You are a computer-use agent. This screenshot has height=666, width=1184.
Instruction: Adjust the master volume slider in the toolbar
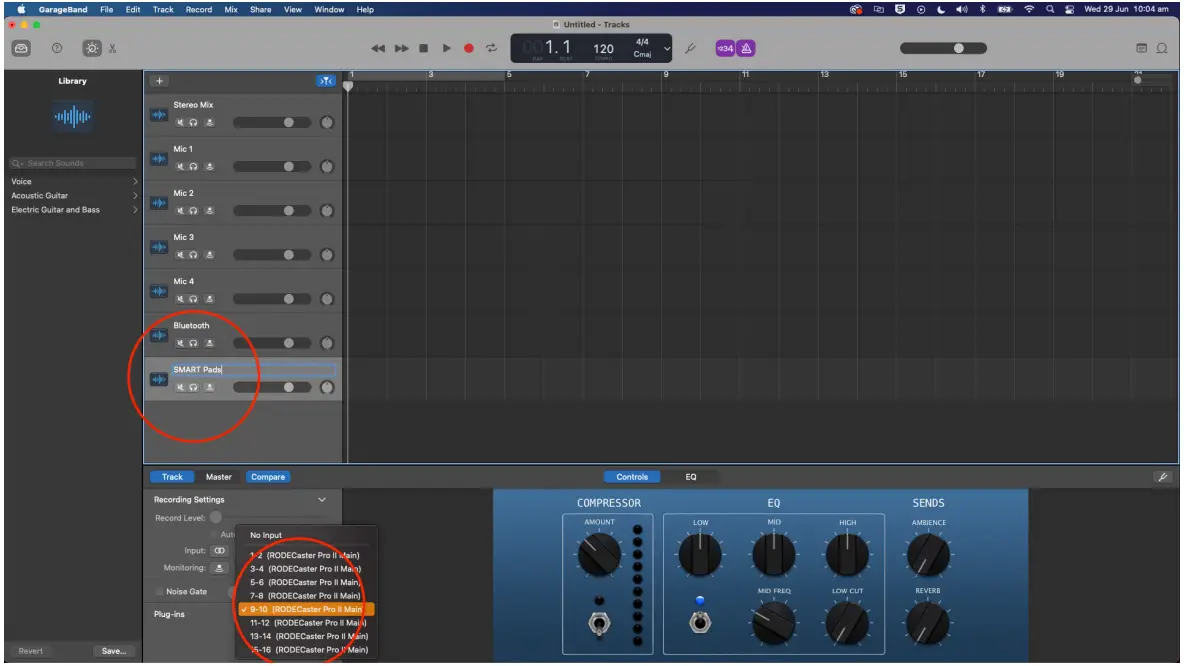(x=957, y=46)
